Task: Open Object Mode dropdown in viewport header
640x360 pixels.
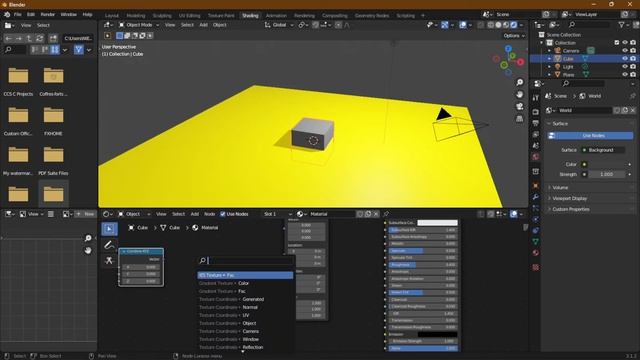Action: point(139,25)
